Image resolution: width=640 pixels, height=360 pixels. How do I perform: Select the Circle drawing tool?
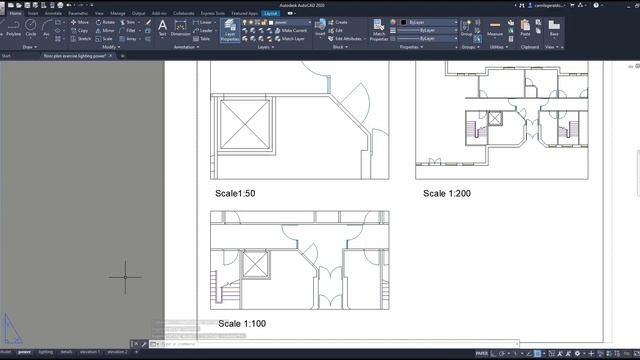point(31,28)
